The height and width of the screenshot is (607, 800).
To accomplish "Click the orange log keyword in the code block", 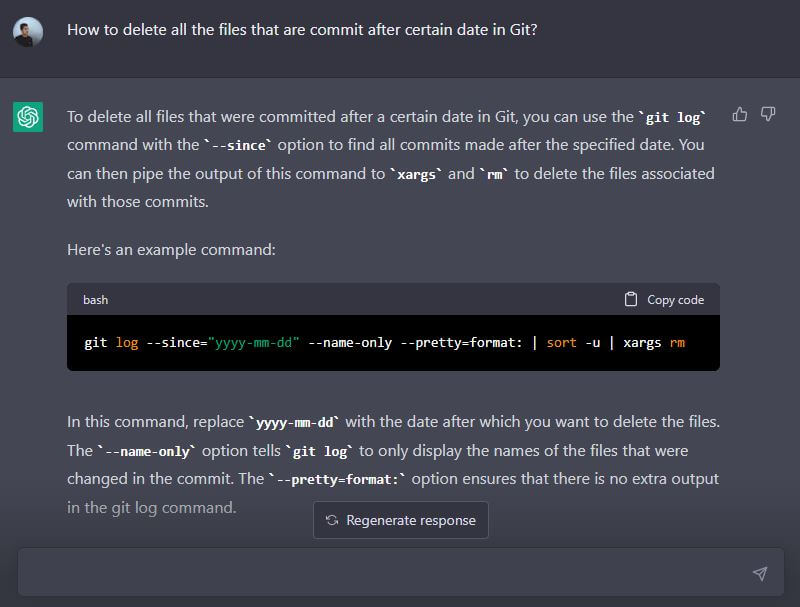I will 127,342.
